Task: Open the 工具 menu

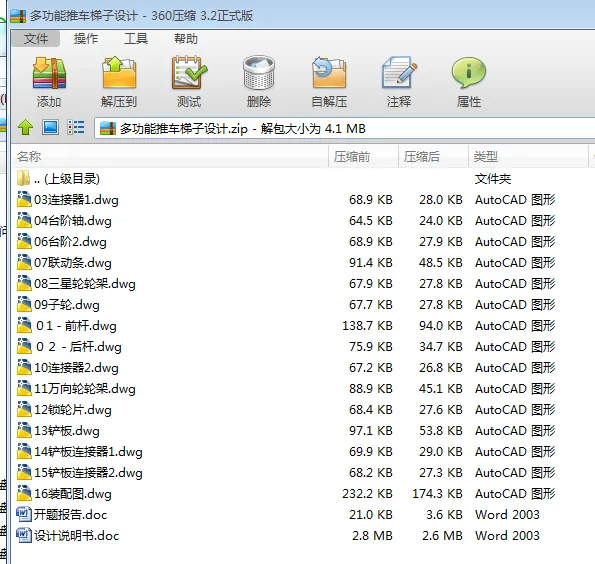Action: (136, 39)
